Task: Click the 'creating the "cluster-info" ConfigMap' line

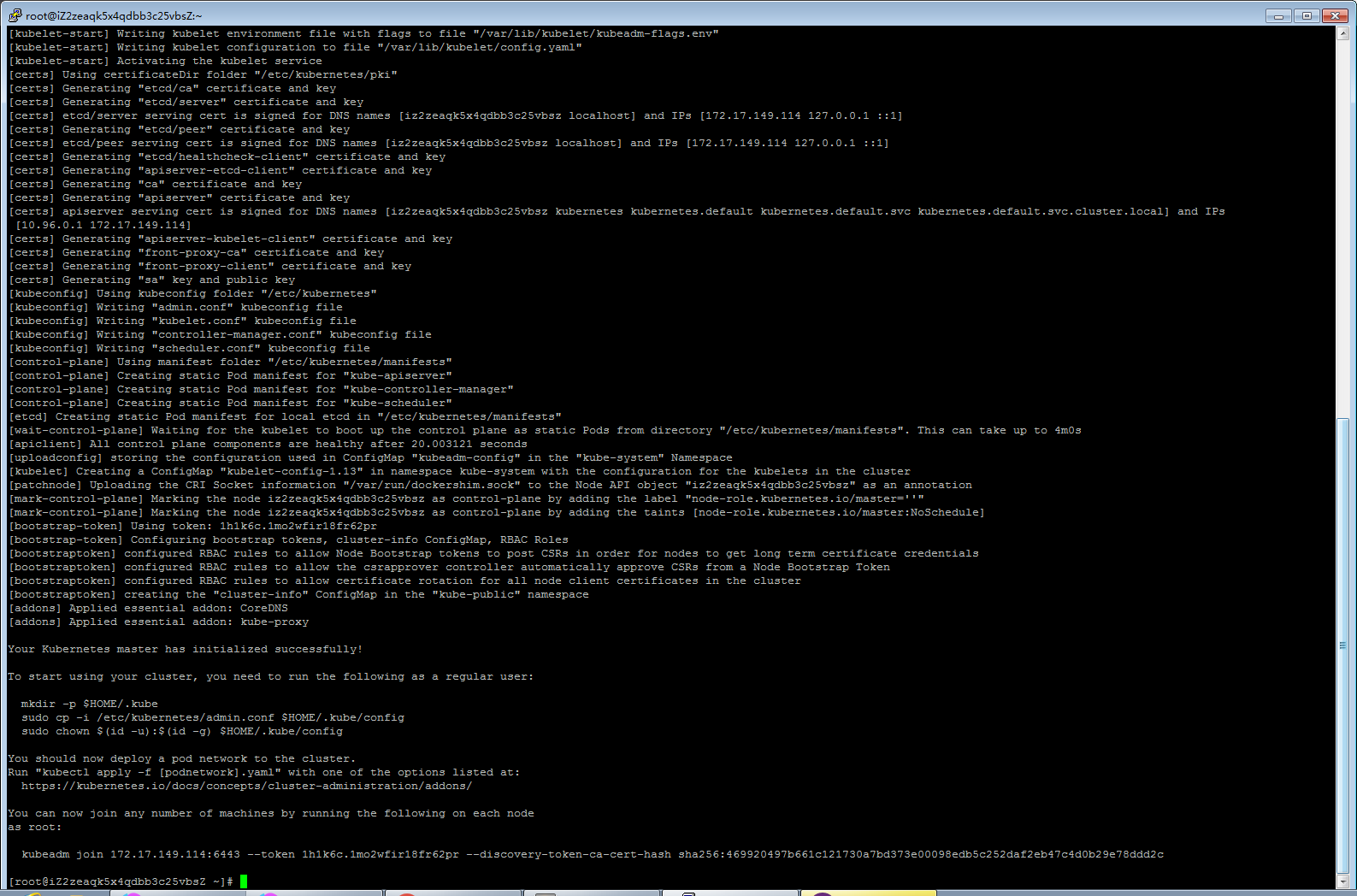Action: 298,594
